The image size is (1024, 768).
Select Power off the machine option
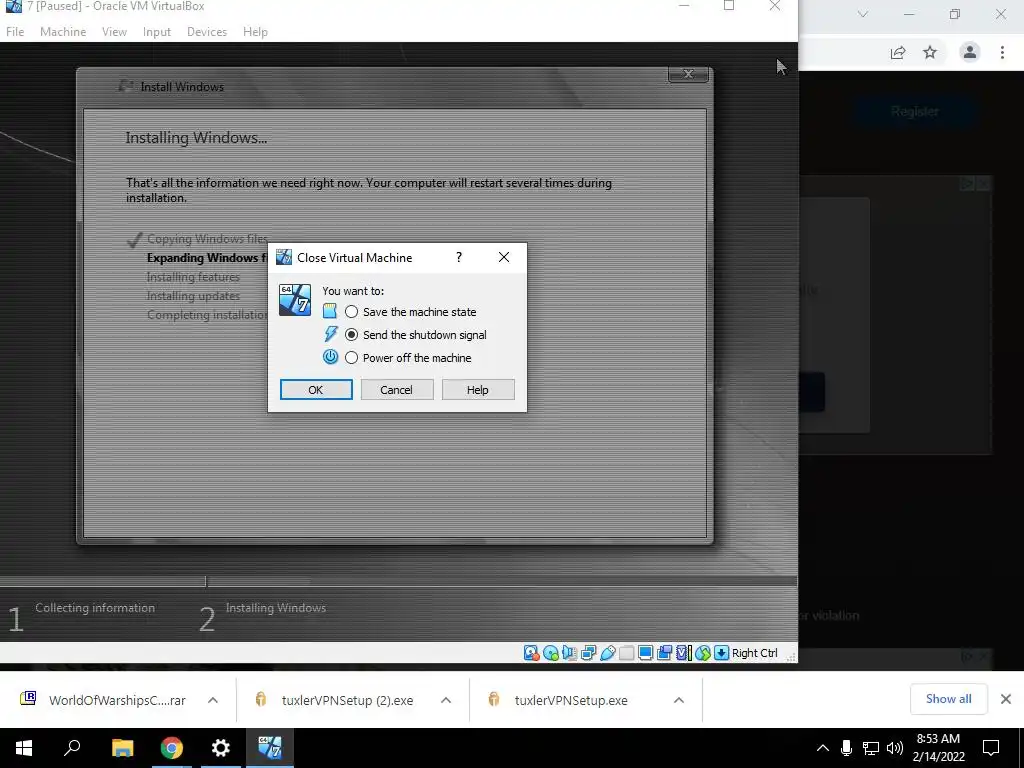pos(408,358)
